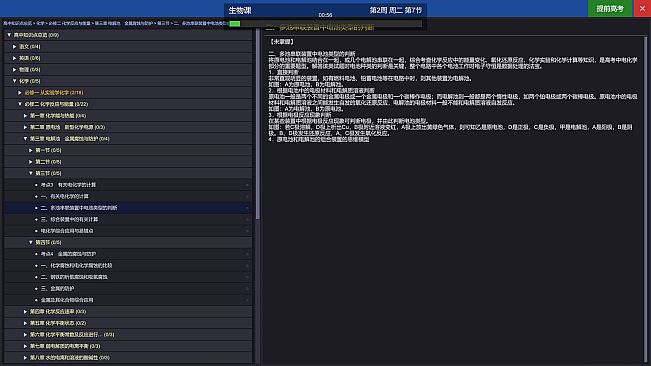Image resolution: width=651 pixels, height=366 pixels.
Task: Open topic 一、化学腐蚀和电化学腐蚀的比较
Action: click(128, 265)
